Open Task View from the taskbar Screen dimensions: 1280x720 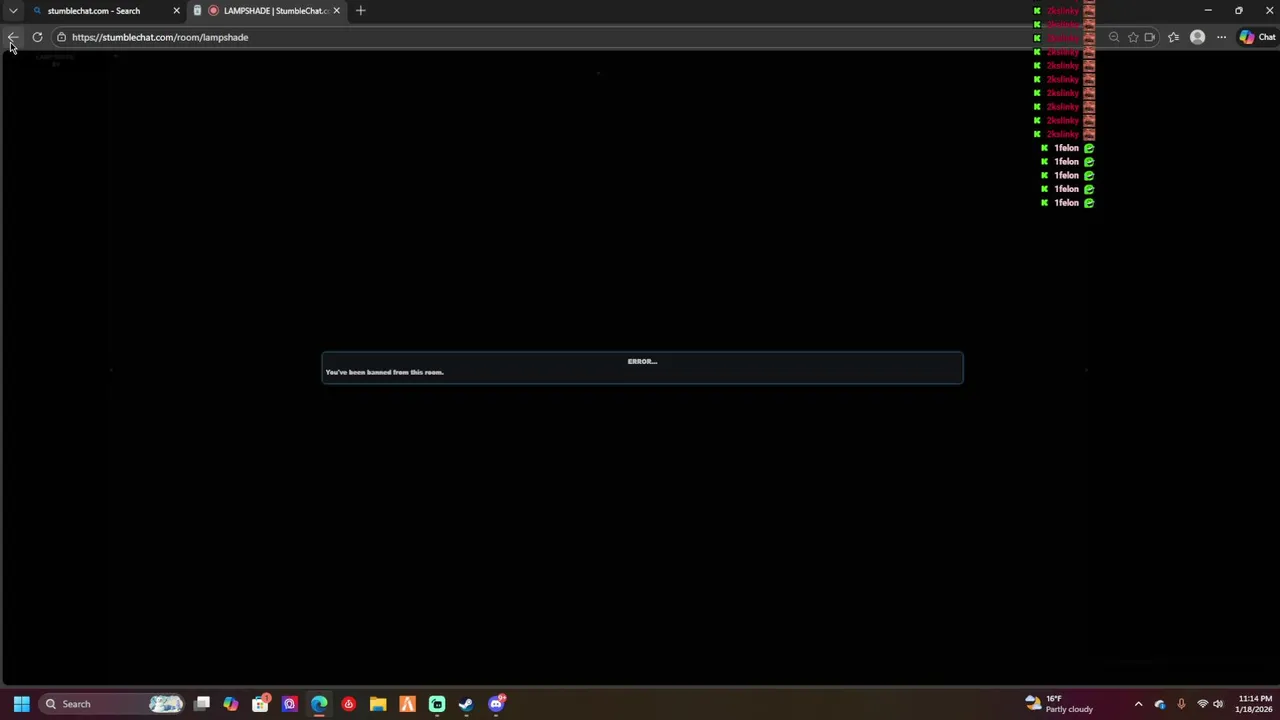click(x=202, y=704)
